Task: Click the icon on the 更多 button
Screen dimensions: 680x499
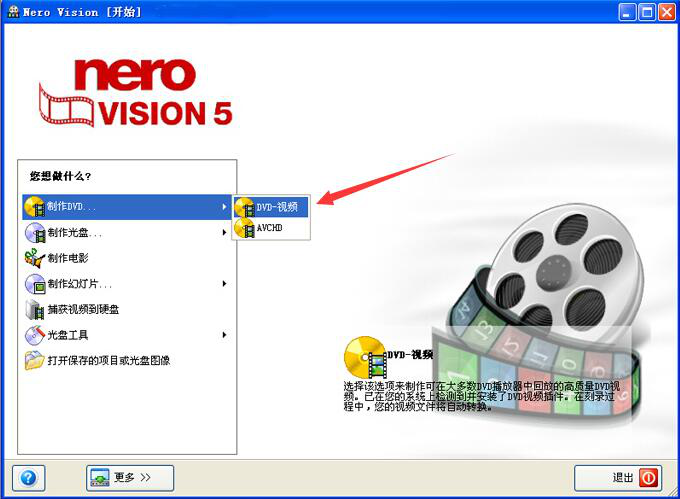Action: (x=99, y=478)
